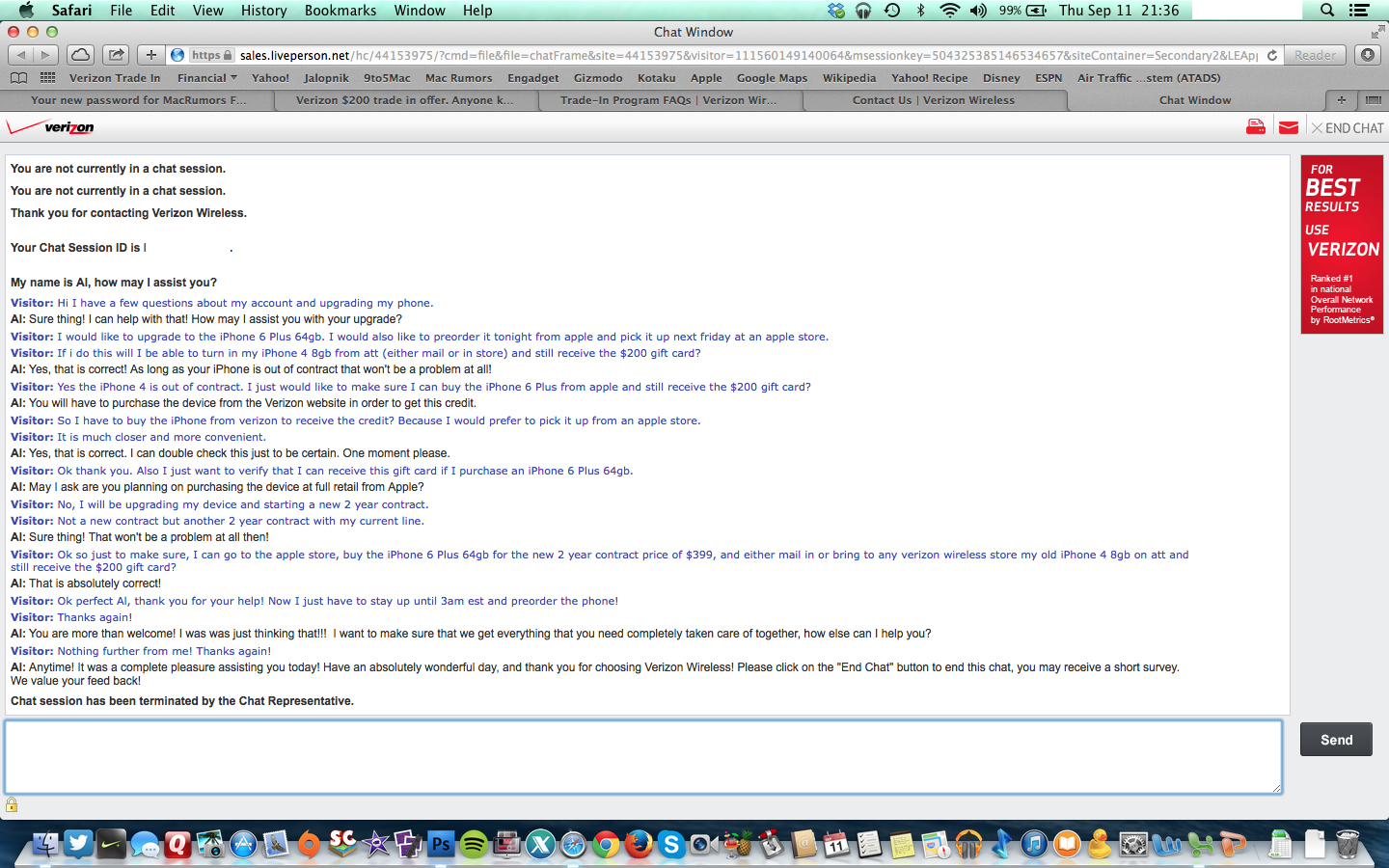Open the 9to5Mac bookmark
Screen dimensions: 1389x868
[387, 78]
